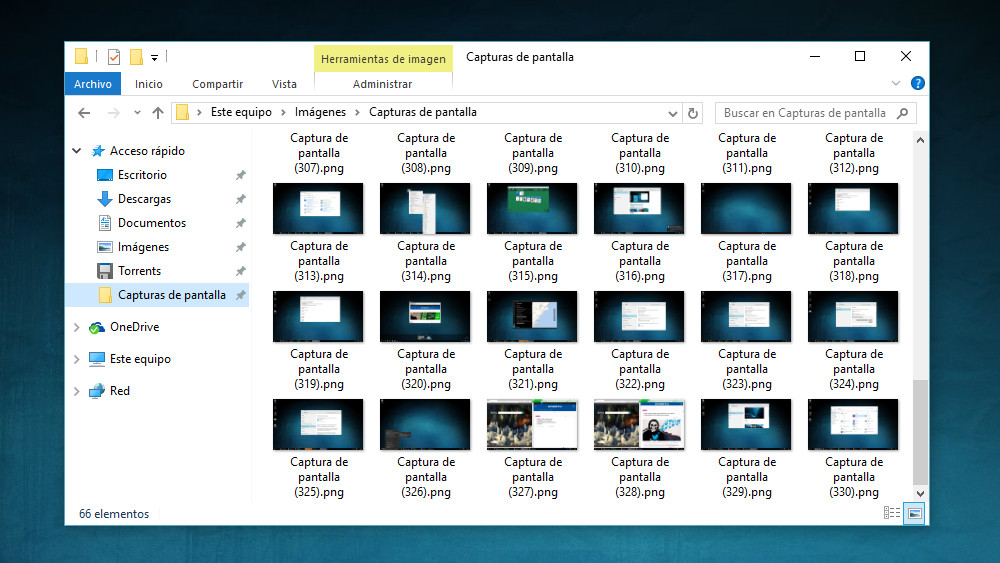
Task: Click file name Captura de pantalla (312).png
Action: [x=854, y=153]
